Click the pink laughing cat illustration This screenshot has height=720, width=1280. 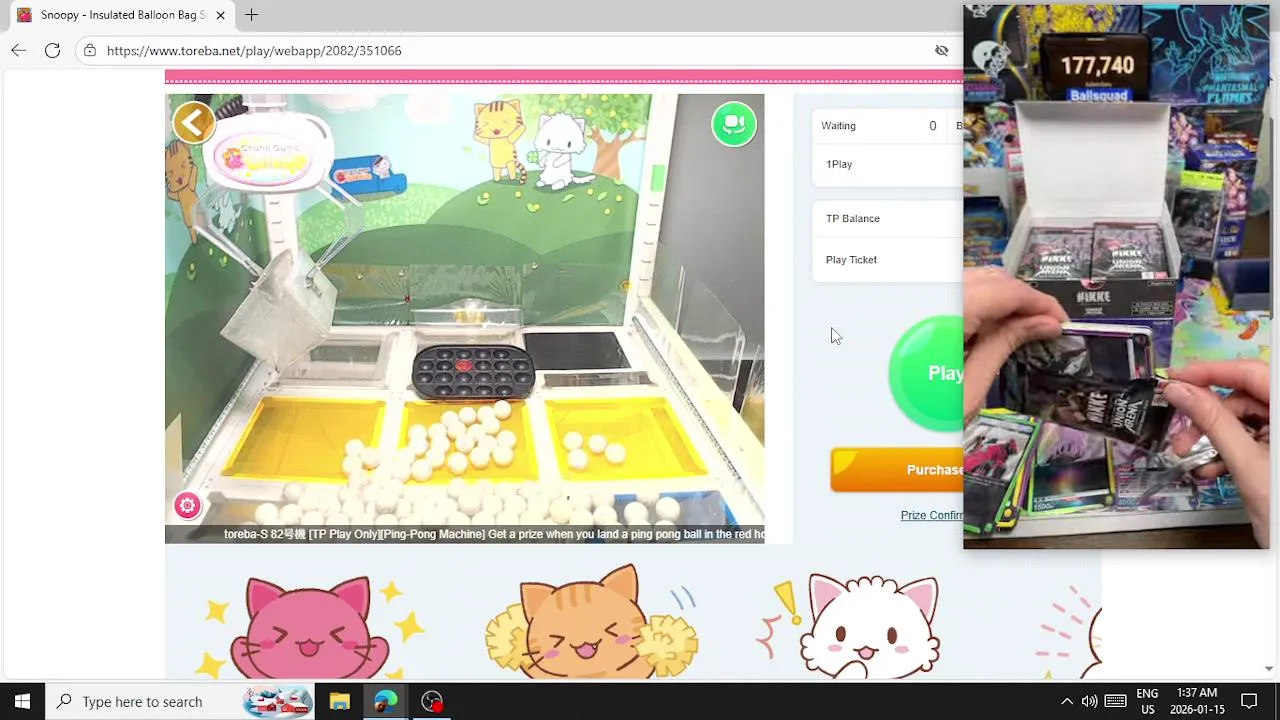click(x=309, y=626)
